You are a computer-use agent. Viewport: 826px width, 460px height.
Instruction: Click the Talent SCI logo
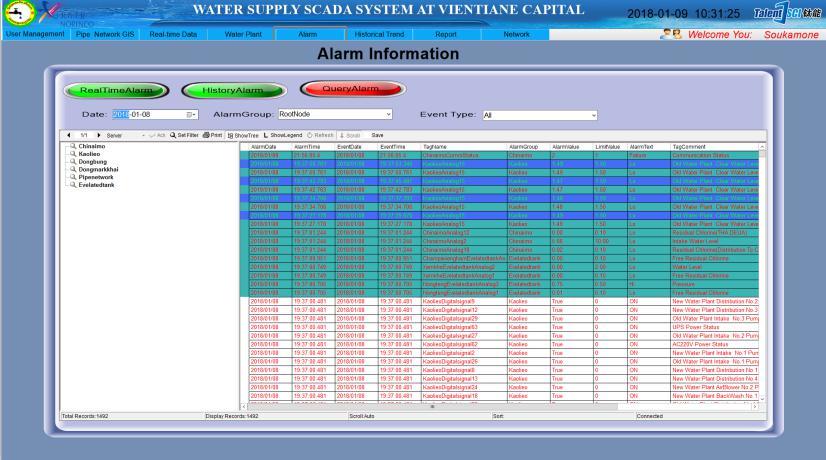[786, 12]
